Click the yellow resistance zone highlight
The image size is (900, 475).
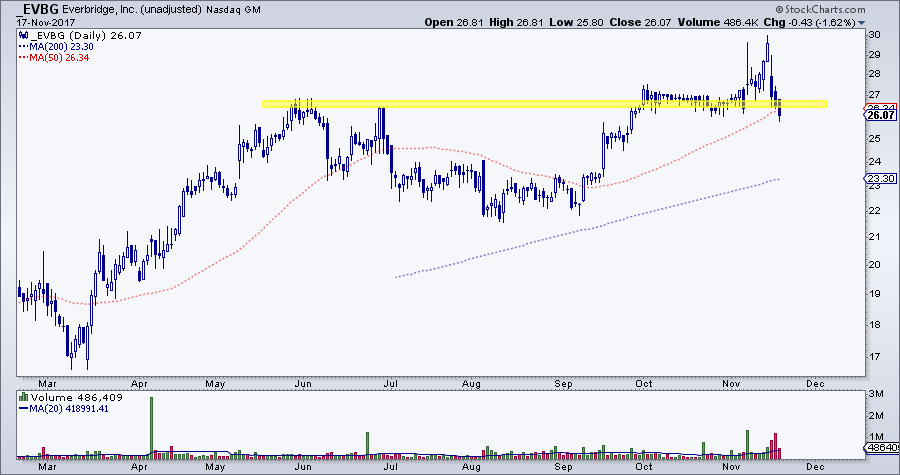[450, 103]
